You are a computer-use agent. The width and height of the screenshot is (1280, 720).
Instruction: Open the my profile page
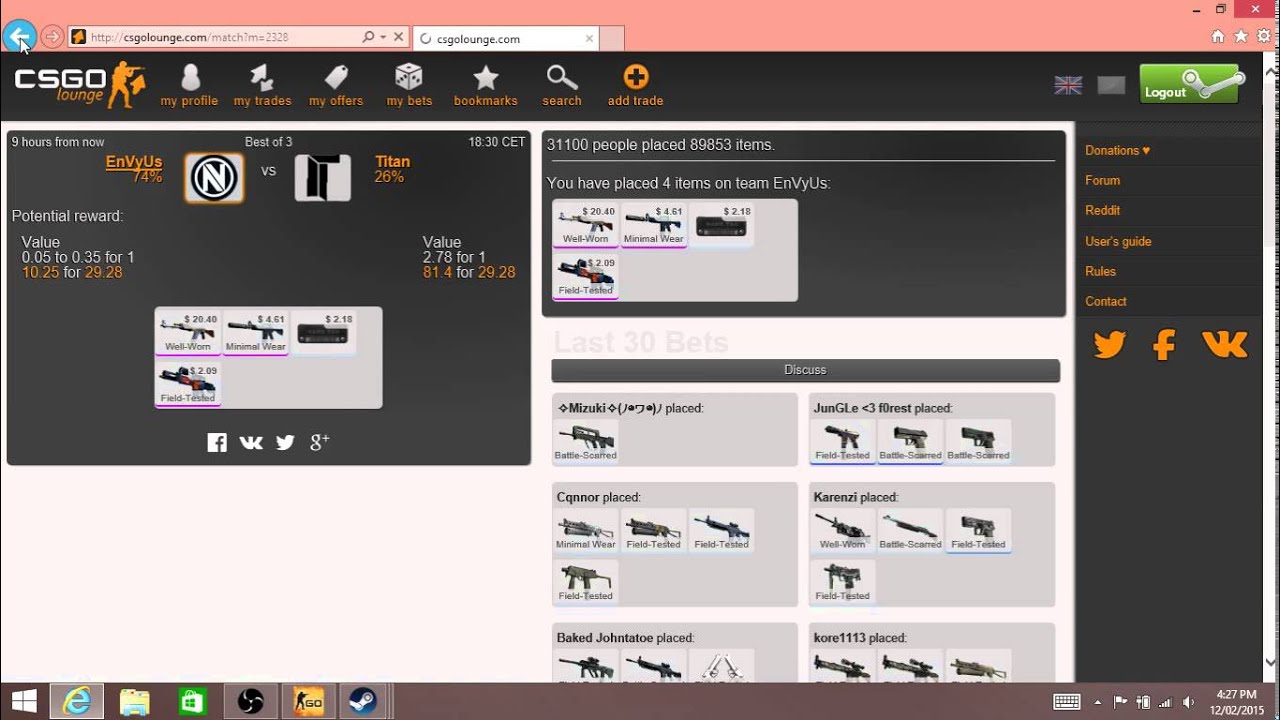(189, 85)
